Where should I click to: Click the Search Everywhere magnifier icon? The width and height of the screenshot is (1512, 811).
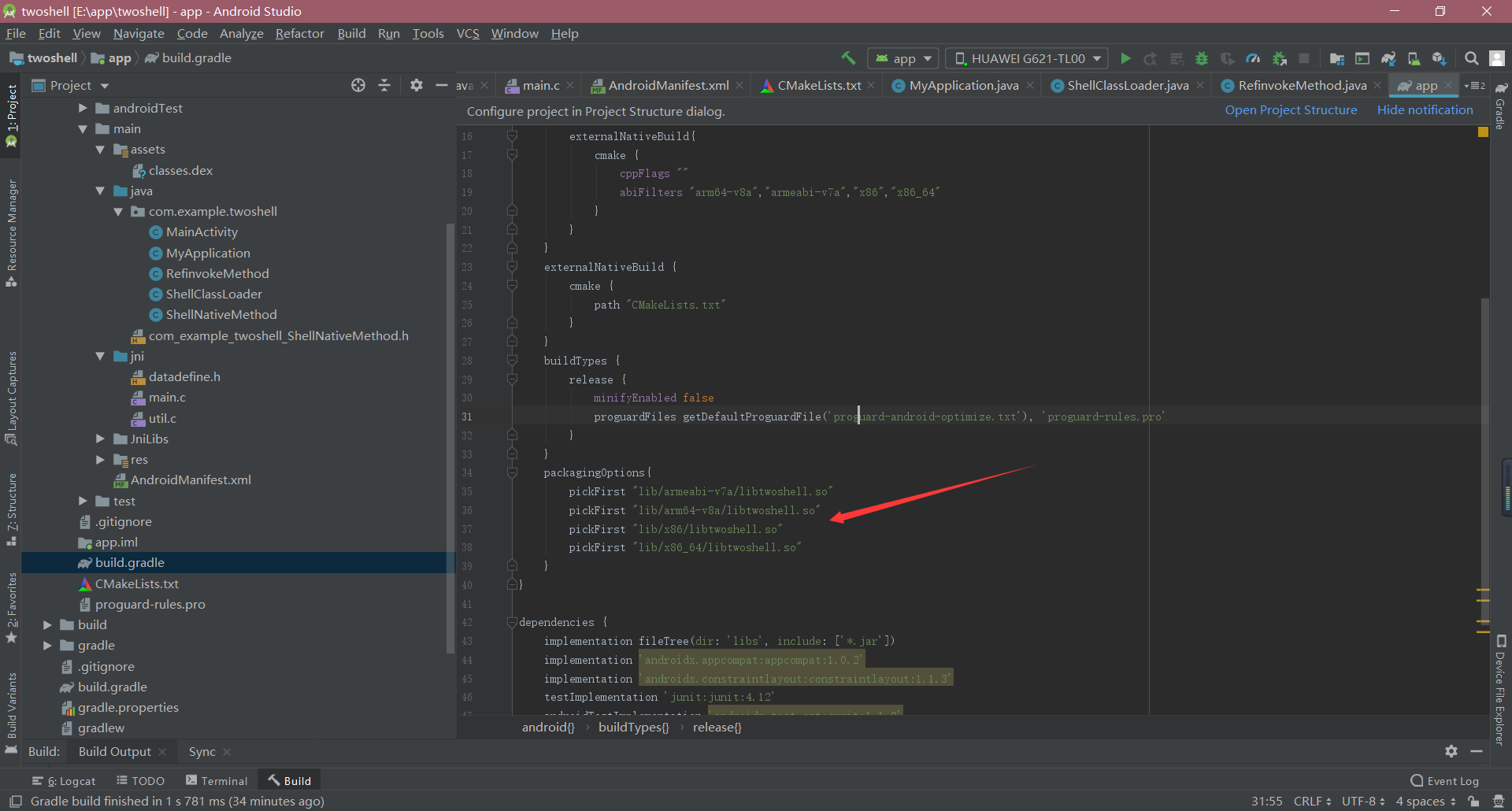coord(1471,58)
